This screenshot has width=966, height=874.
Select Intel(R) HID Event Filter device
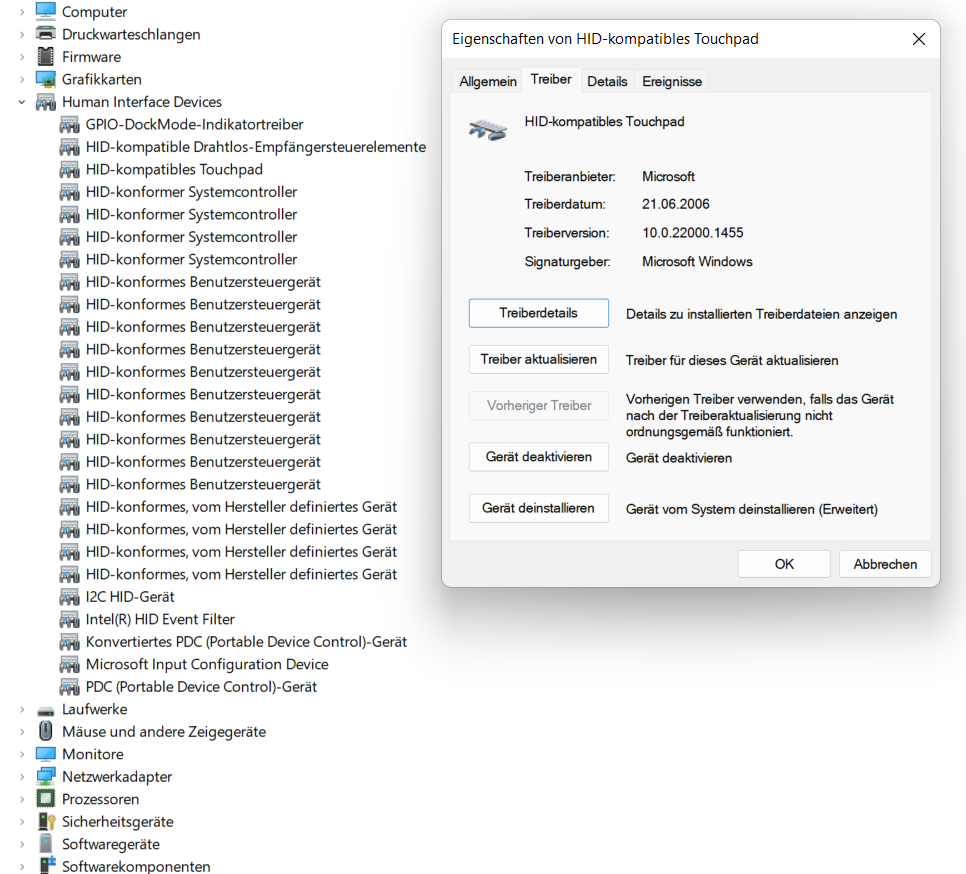[x=160, y=619]
